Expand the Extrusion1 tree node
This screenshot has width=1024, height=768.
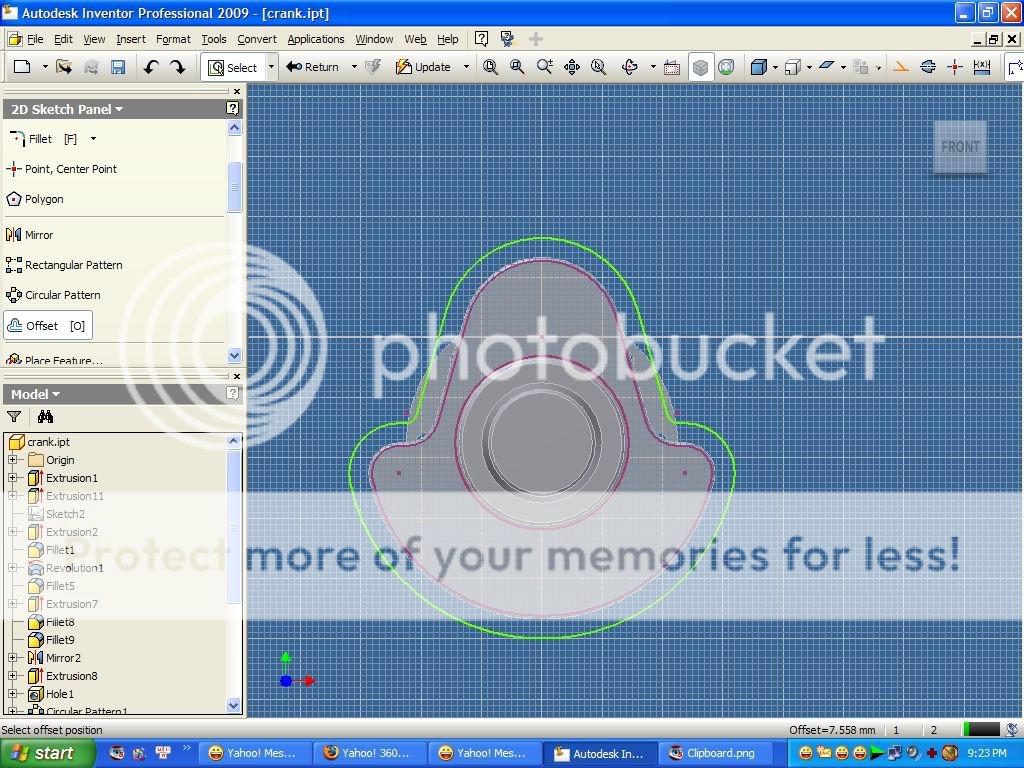[x=14, y=478]
